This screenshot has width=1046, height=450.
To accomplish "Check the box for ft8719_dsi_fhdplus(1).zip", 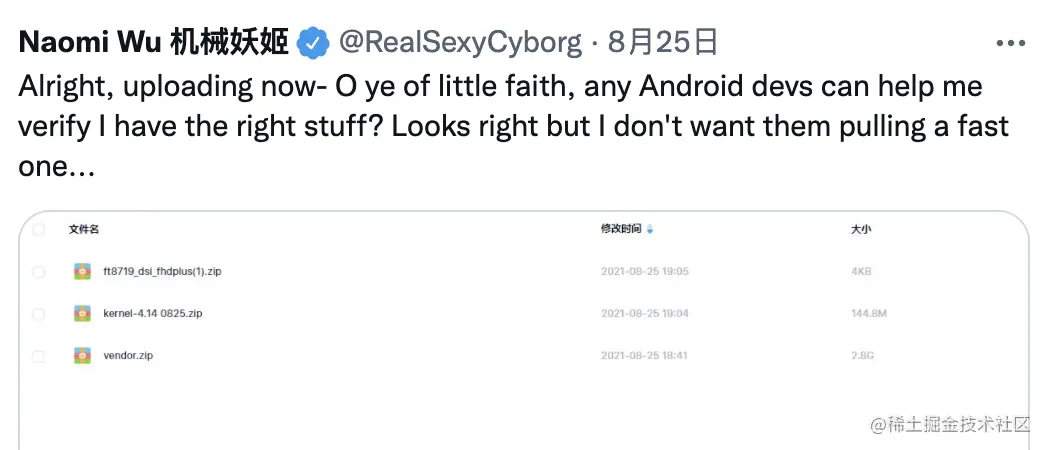I will pyautogui.click(x=39, y=271).
